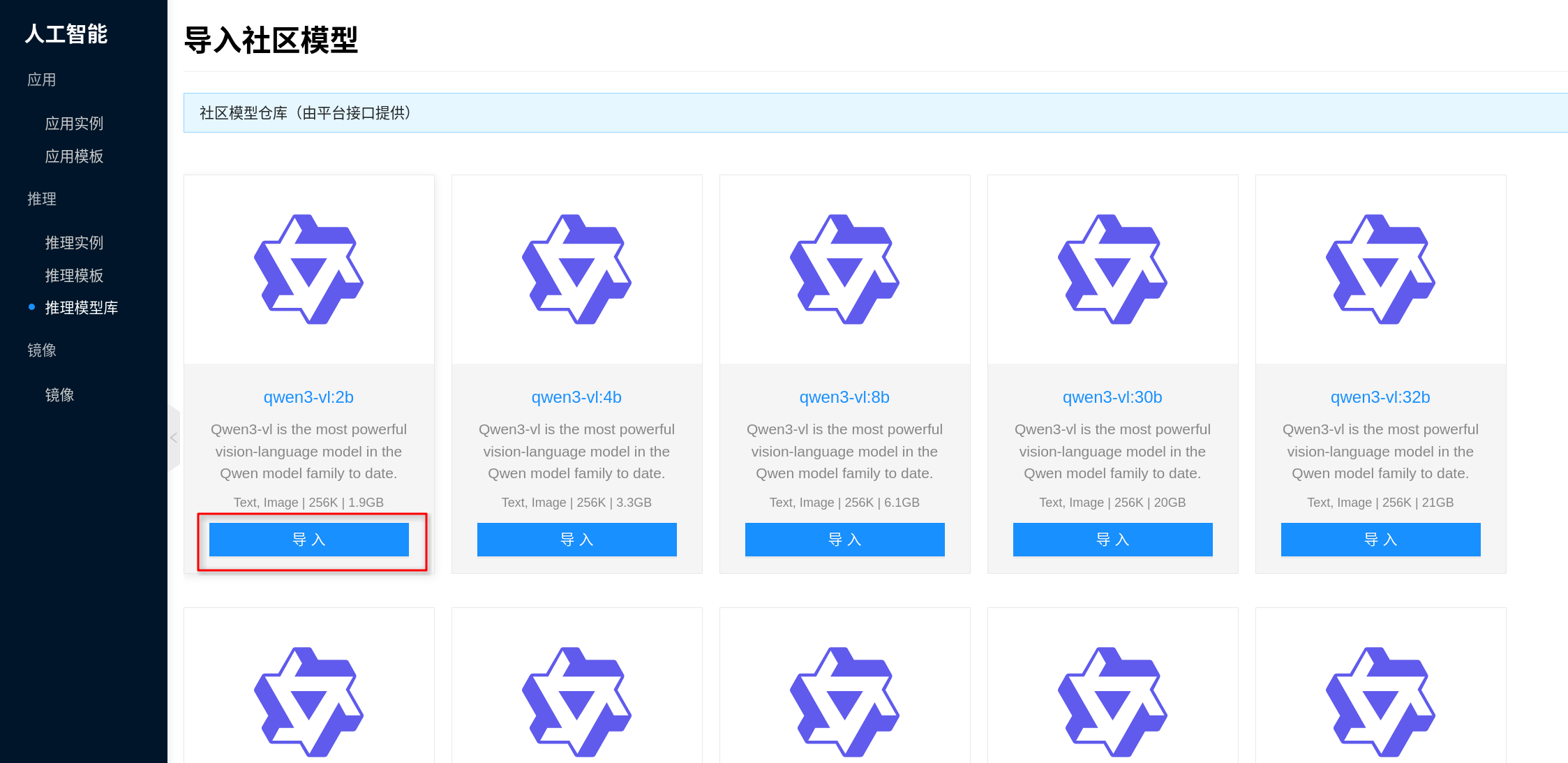The width and height of the screenshot is (1568, 763).
Task: Import the qwen3-vl:32b model
Action: [x=1380, y=540]
